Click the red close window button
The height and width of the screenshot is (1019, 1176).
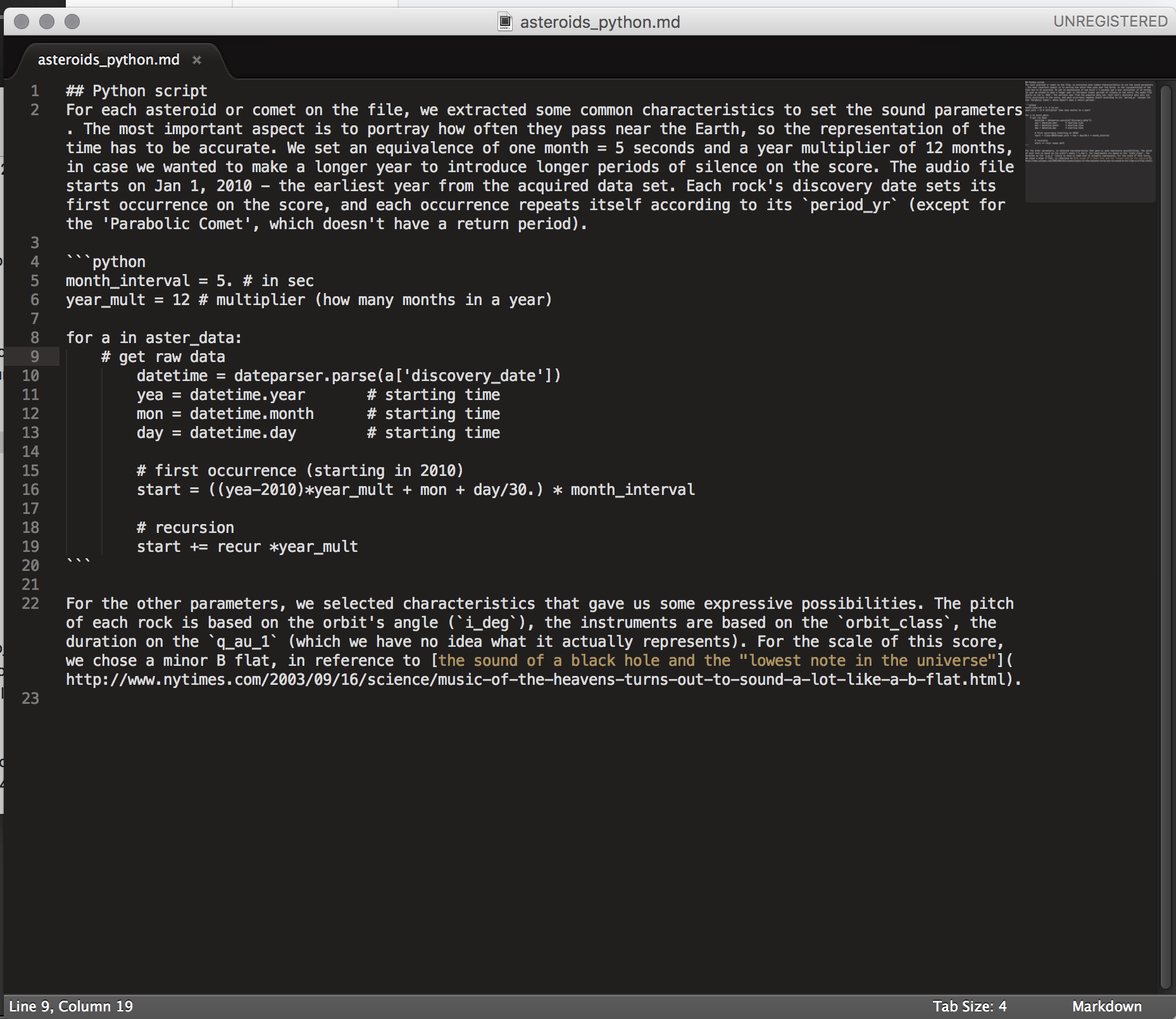pyautogui.click(x=22, y=22)
